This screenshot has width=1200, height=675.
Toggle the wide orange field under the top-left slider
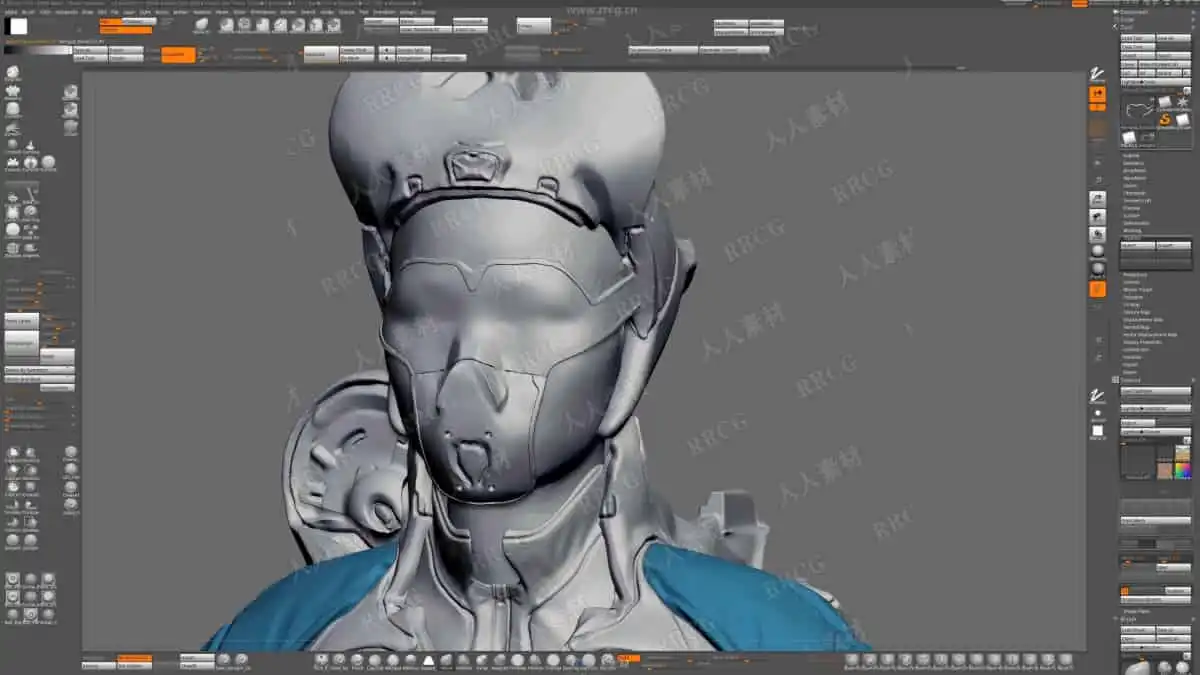pos(126,29)
